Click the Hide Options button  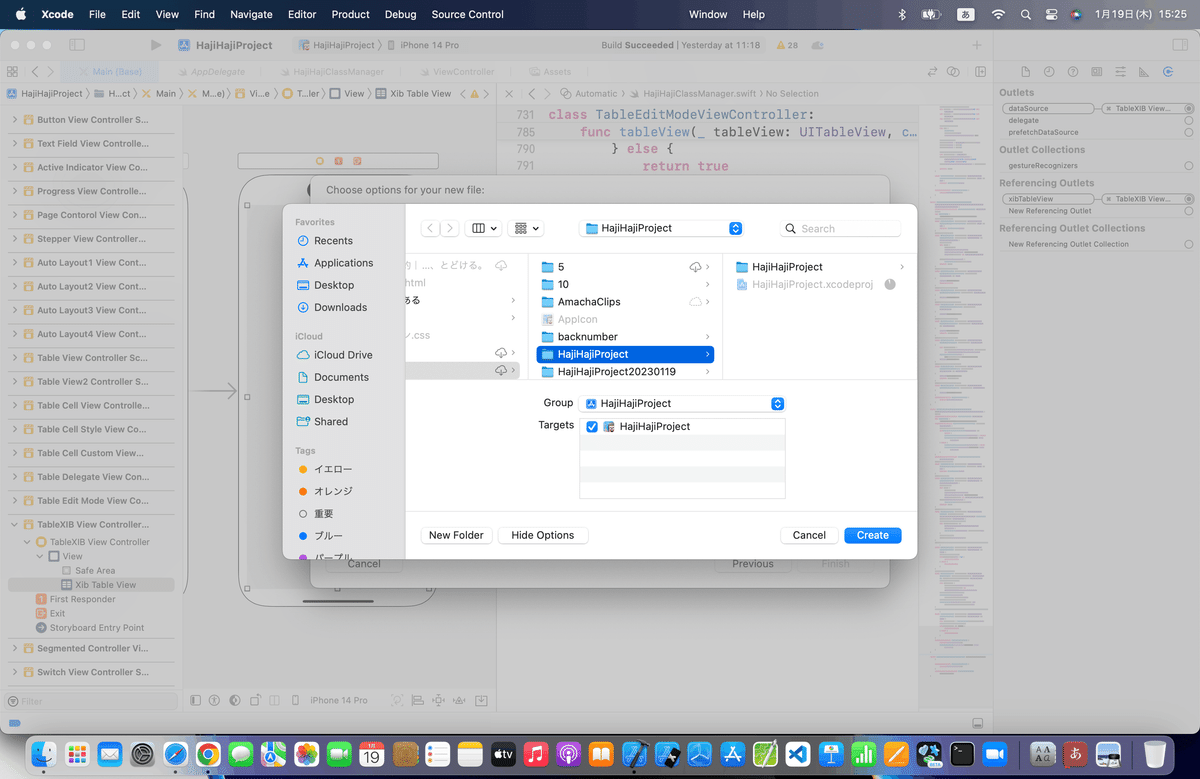[x=542, y=535]
